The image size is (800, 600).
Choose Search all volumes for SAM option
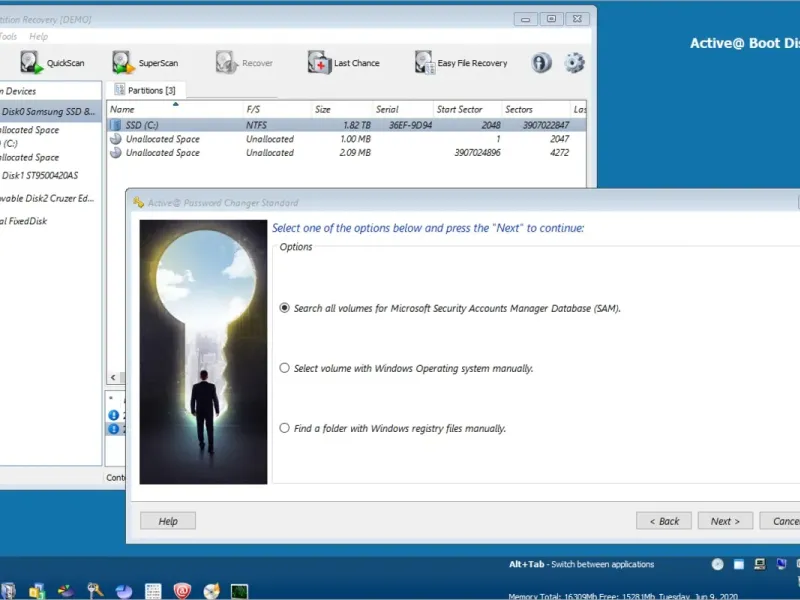[x=284, y=308]
